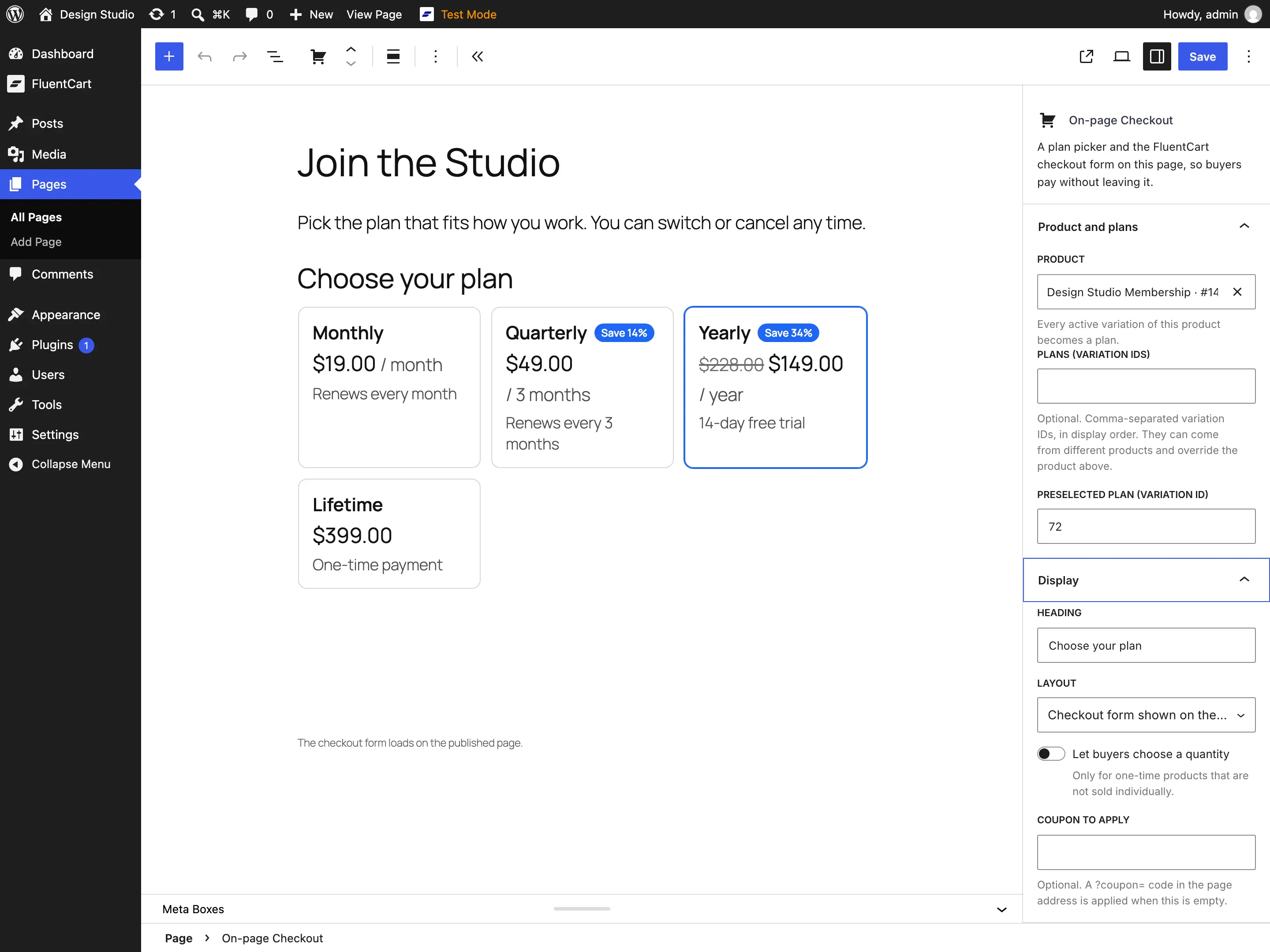Open Appearance menu in sidebar
Viewport: 1270px width, 952px height.
click(70, 314)
